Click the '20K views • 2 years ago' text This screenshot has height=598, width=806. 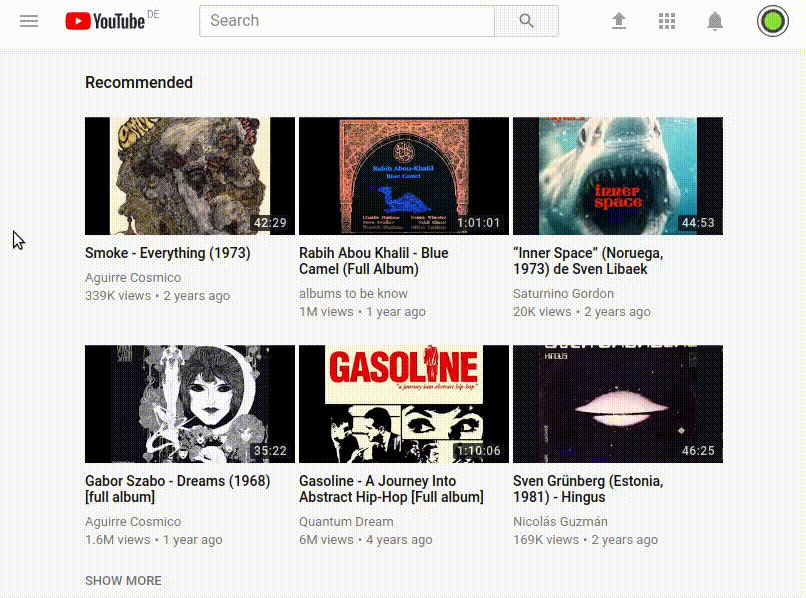582,312
